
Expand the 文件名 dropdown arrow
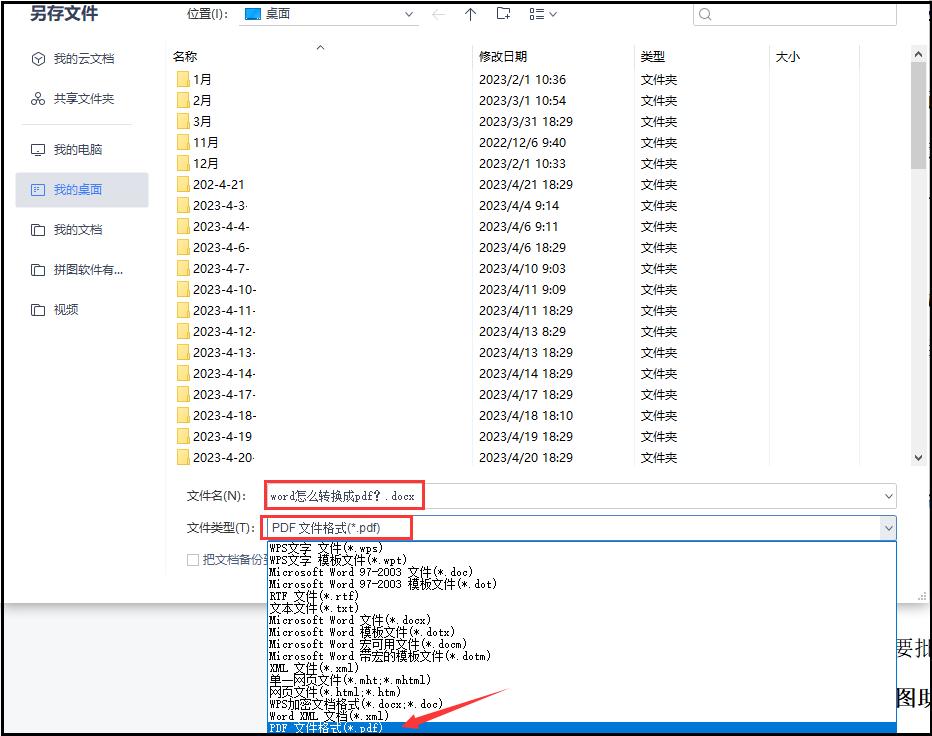click(x=889, y=495)
